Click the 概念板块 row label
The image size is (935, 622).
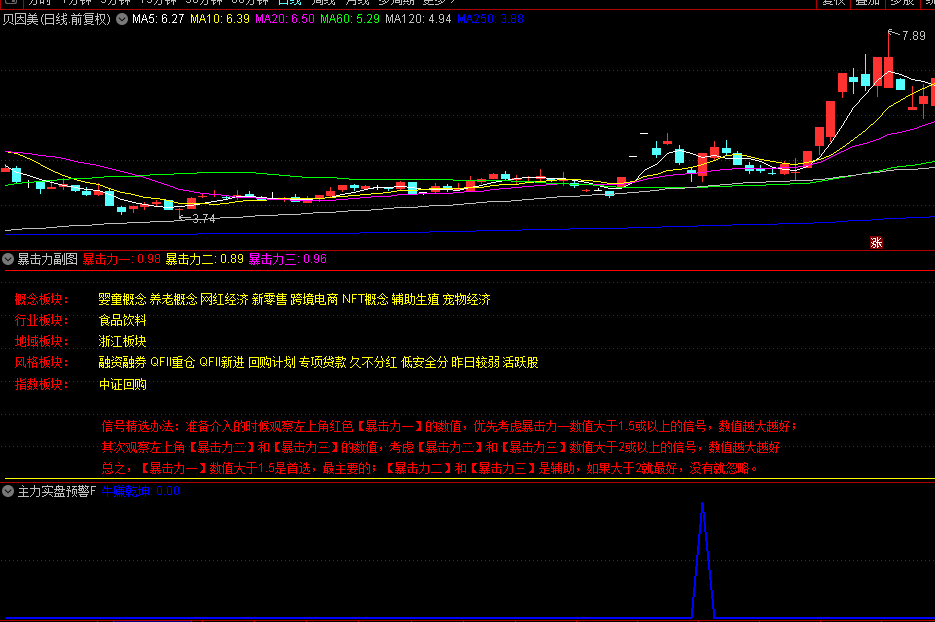41,299
